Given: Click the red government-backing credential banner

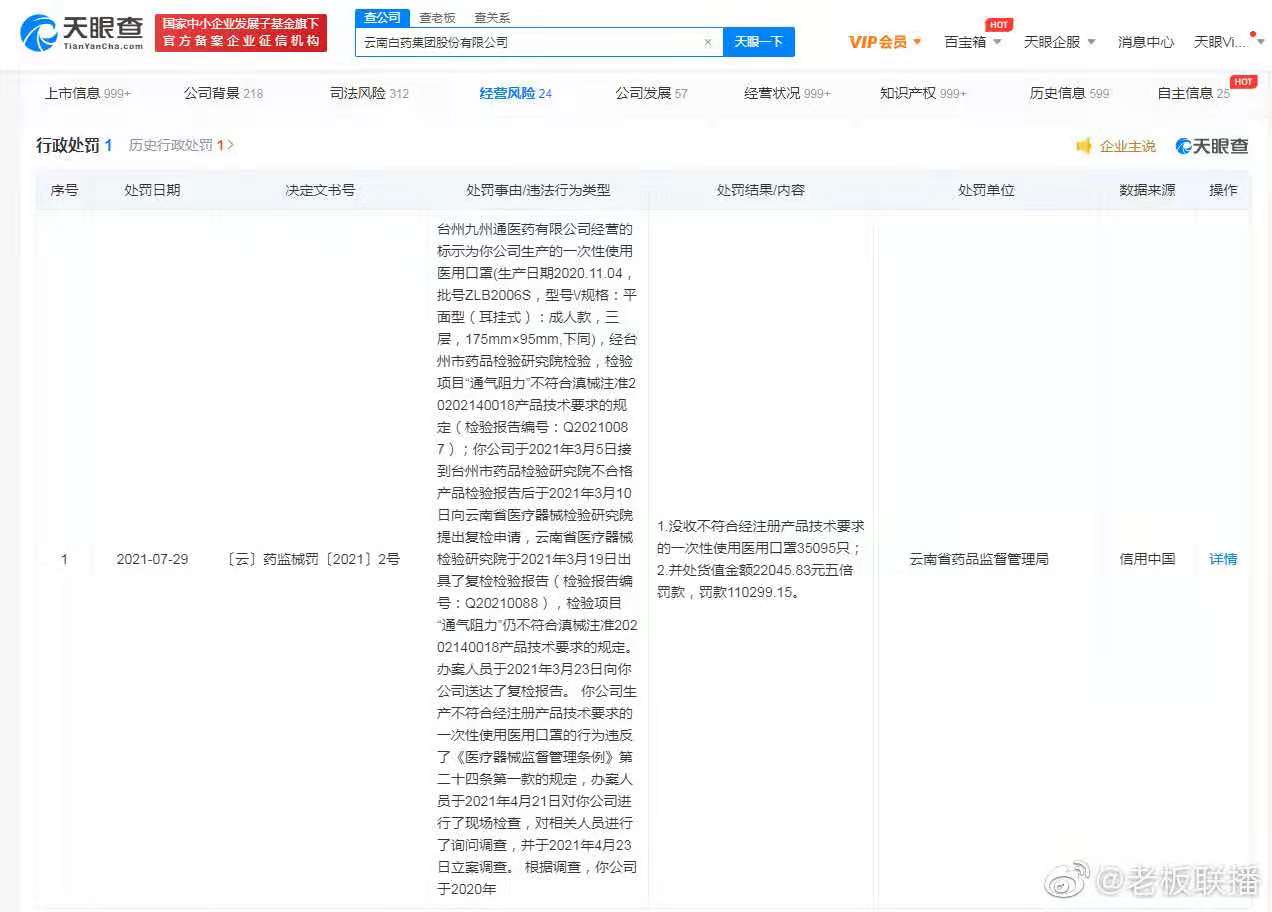Looking at the screenshot, I should point(241,33).
